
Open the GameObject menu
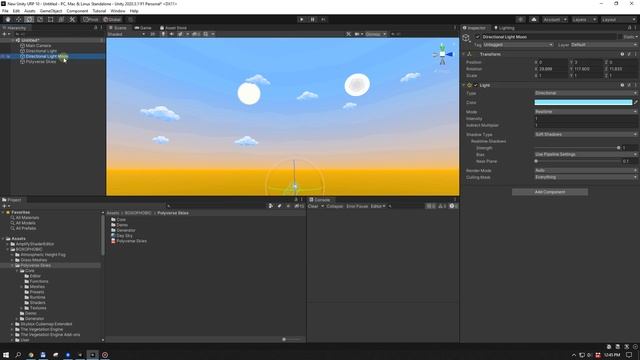pos(51,11)
